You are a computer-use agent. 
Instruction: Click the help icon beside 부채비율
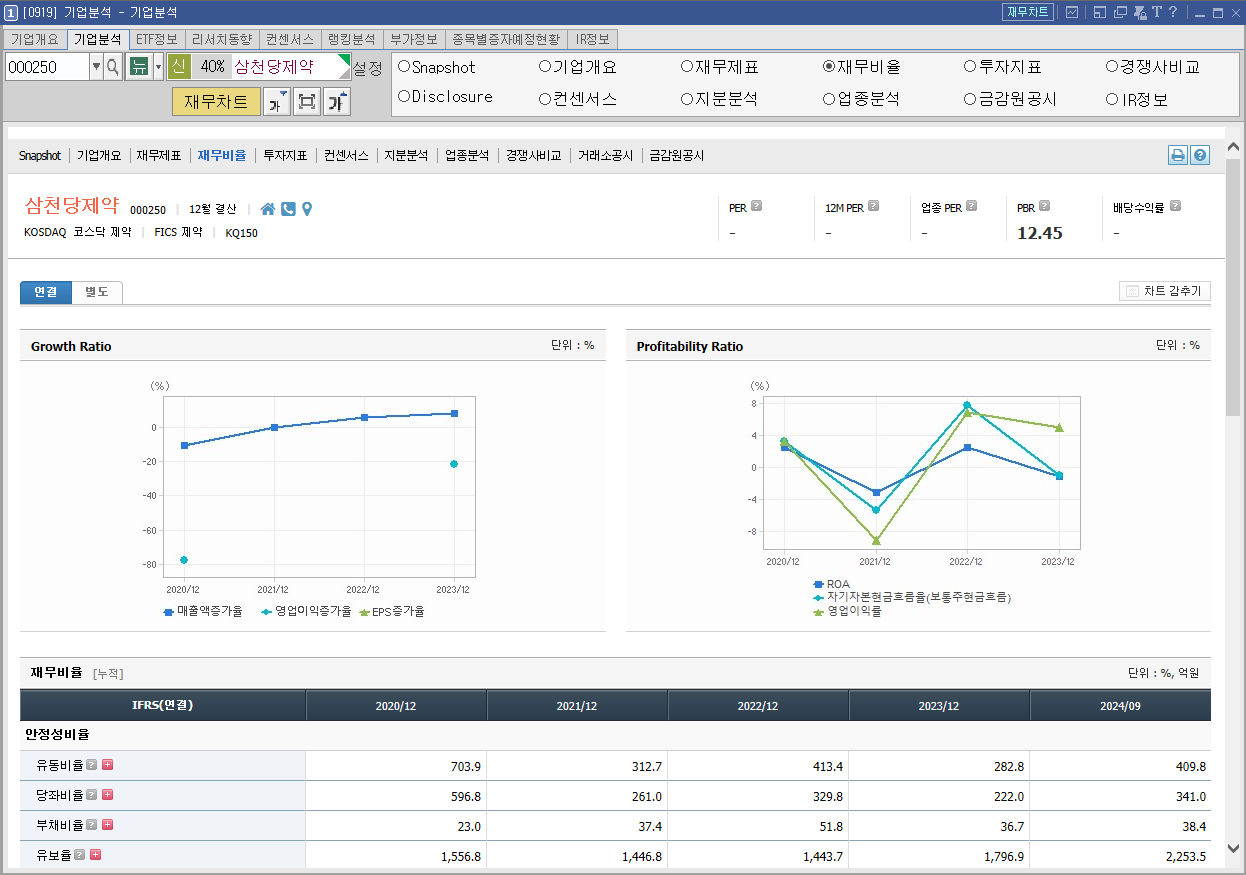point(92,825)
